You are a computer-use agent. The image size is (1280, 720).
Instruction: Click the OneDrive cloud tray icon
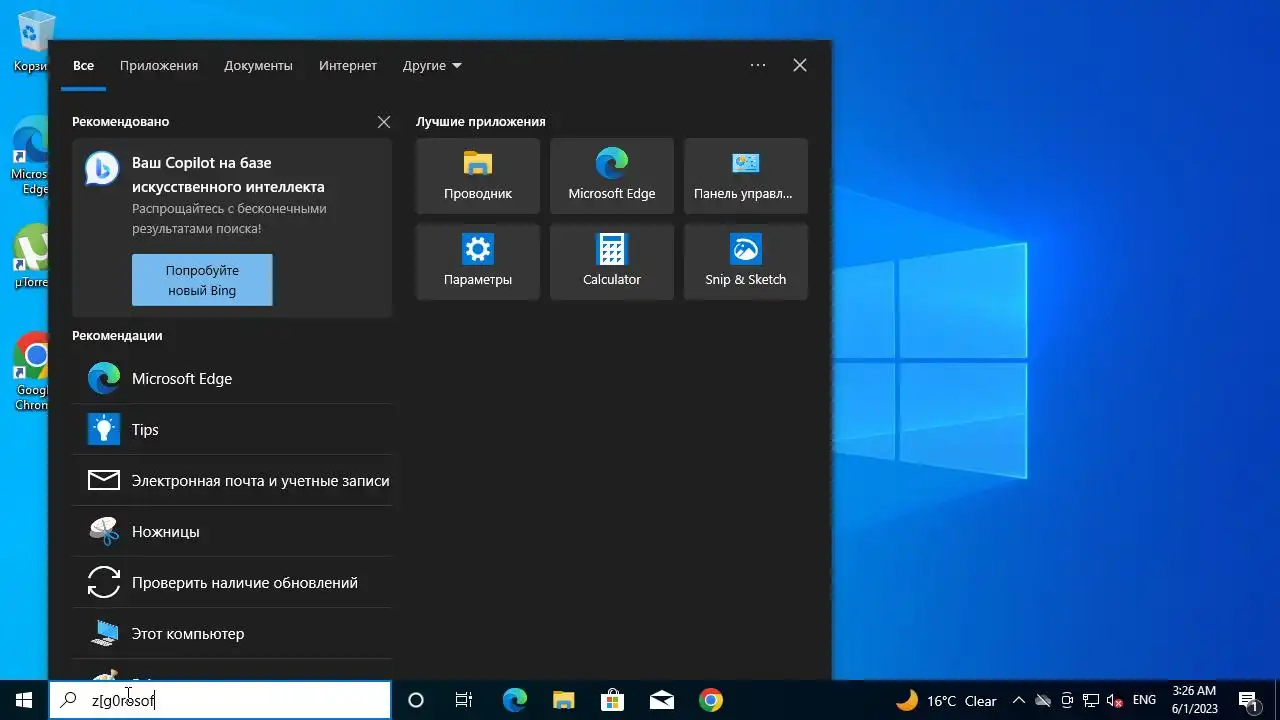click(1043, 701)
